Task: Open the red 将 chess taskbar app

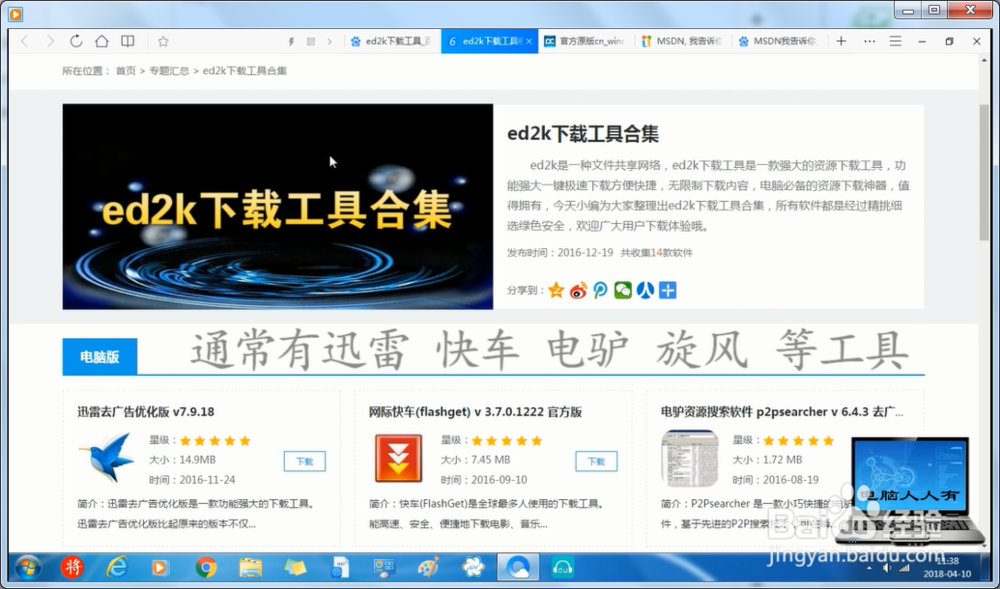Action: coord(72,567)
